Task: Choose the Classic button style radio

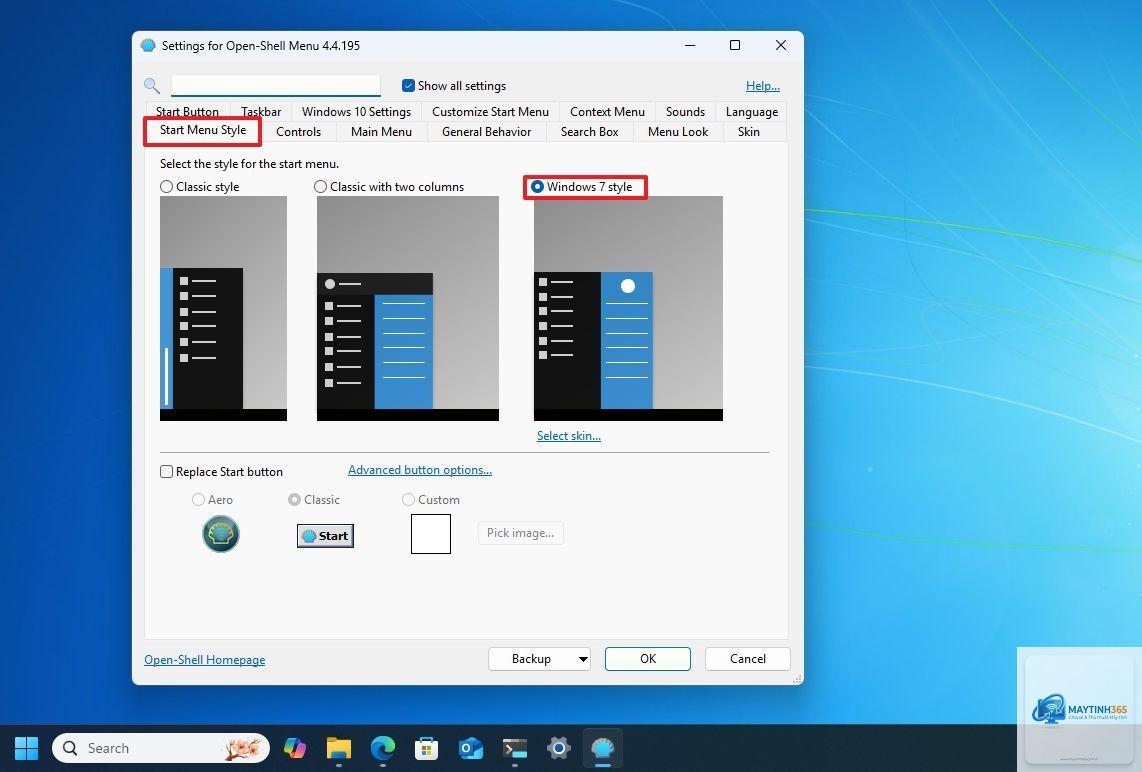Action: click(294, 500)
